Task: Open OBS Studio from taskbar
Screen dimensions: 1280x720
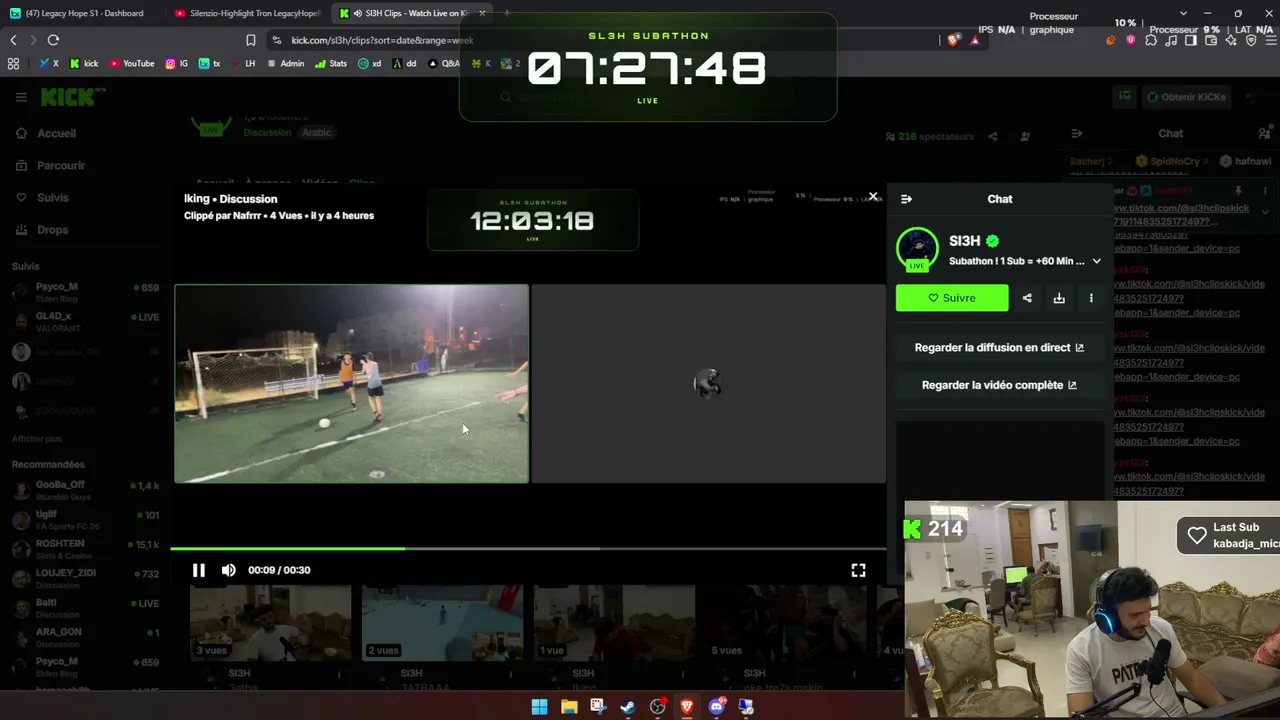Action: click(657, 707)
